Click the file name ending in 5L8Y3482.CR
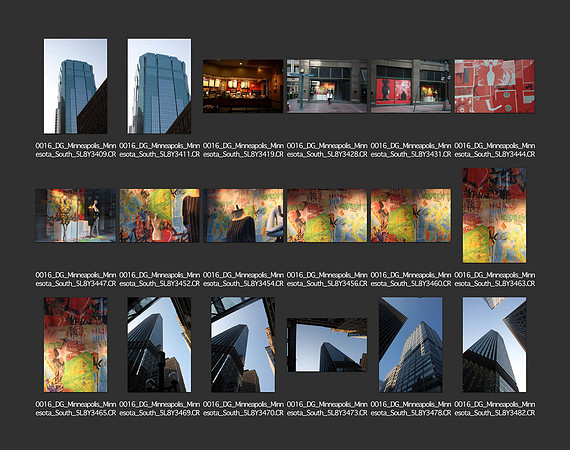This screenshot has width=570, height=450. 494,409
